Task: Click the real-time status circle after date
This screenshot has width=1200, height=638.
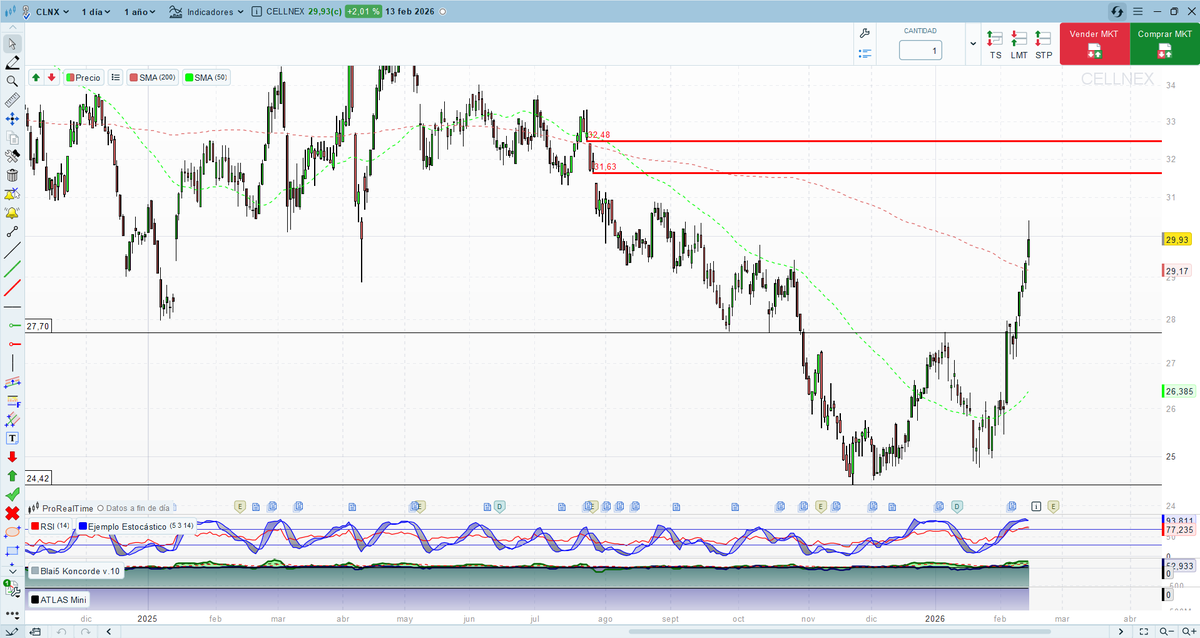Action: pos(442,12)
